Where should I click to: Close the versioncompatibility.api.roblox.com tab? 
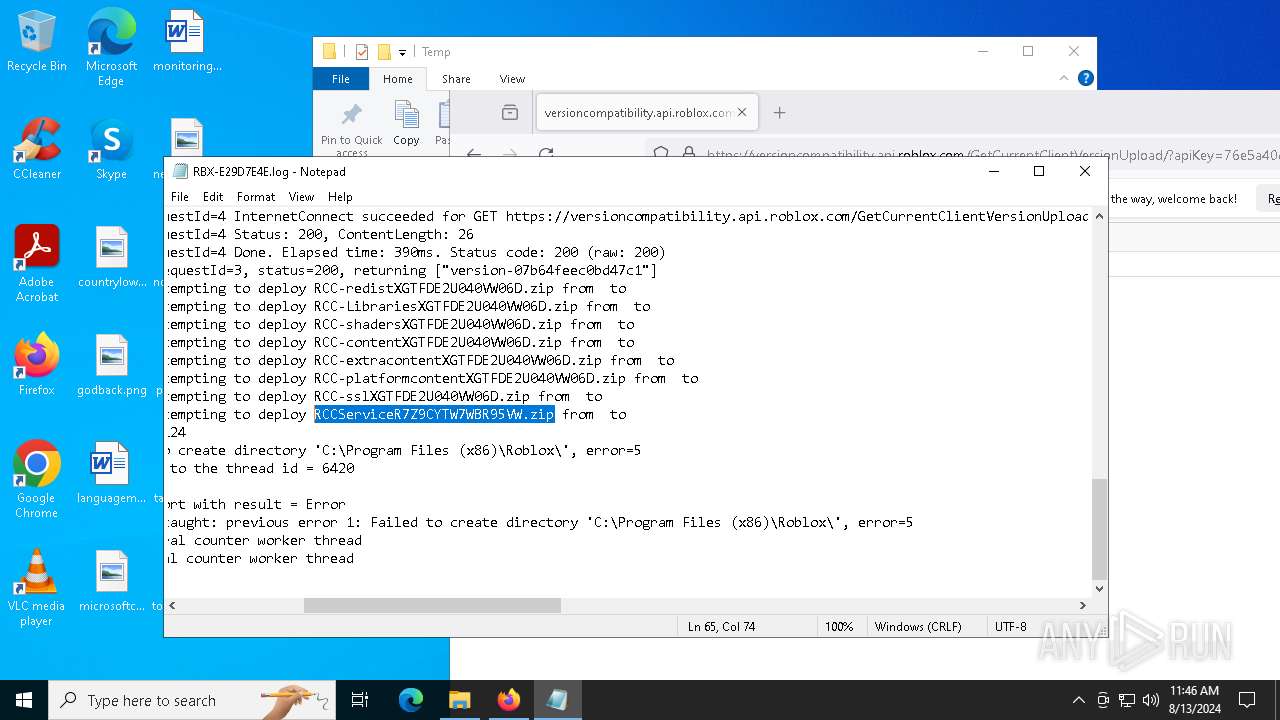742,112
